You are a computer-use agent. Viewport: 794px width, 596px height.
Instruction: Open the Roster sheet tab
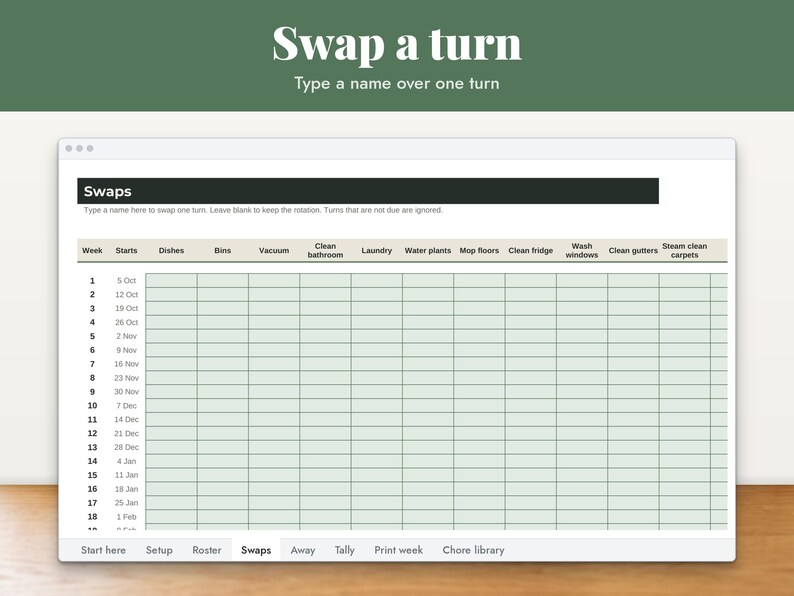tap(207, 550)
